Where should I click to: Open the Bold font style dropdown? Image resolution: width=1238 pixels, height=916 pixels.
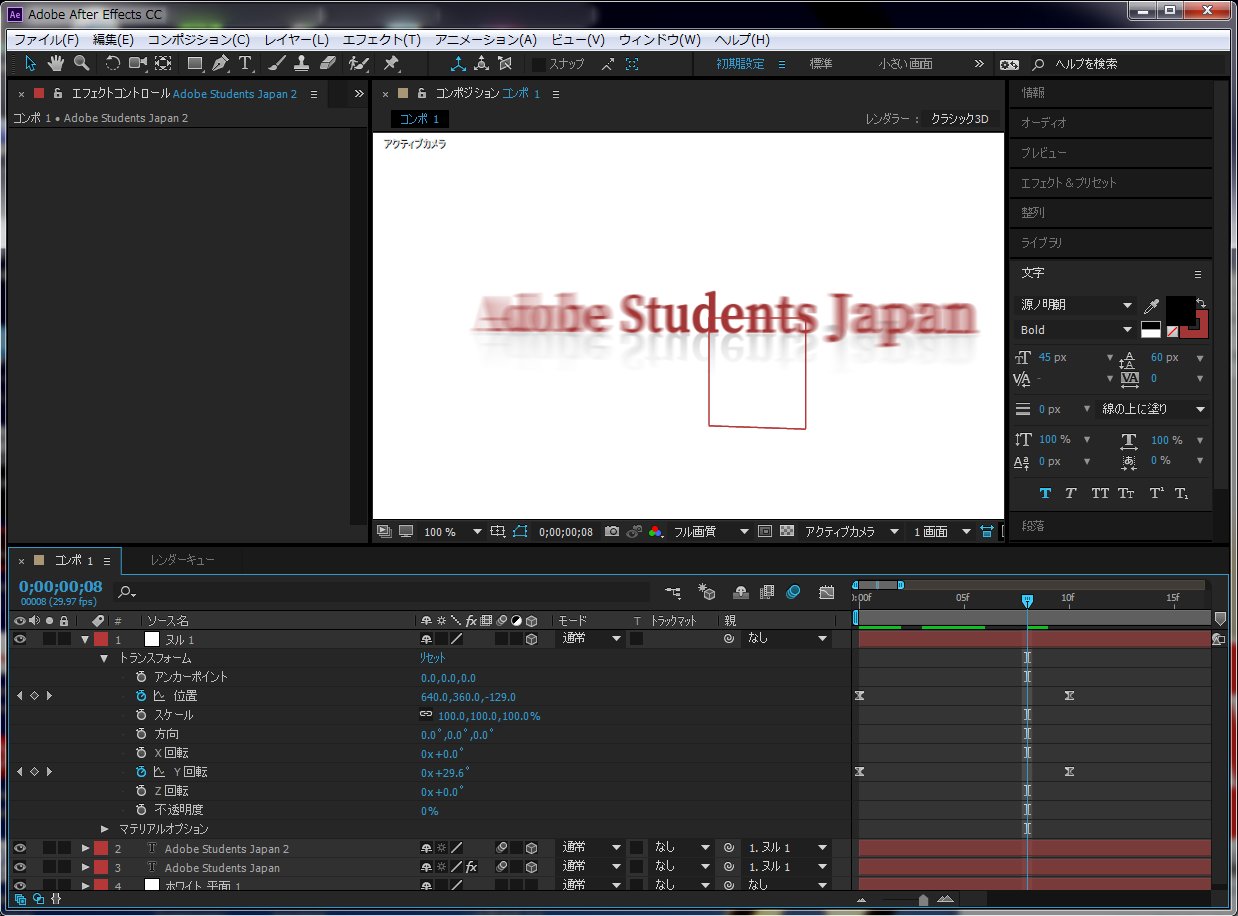click(x=1076, y=330)
